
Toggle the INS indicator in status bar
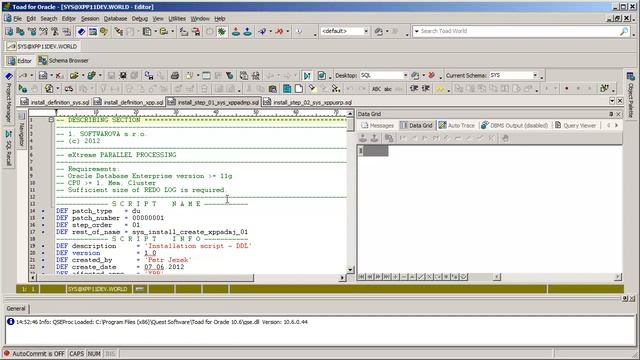[x=110, y=353]
